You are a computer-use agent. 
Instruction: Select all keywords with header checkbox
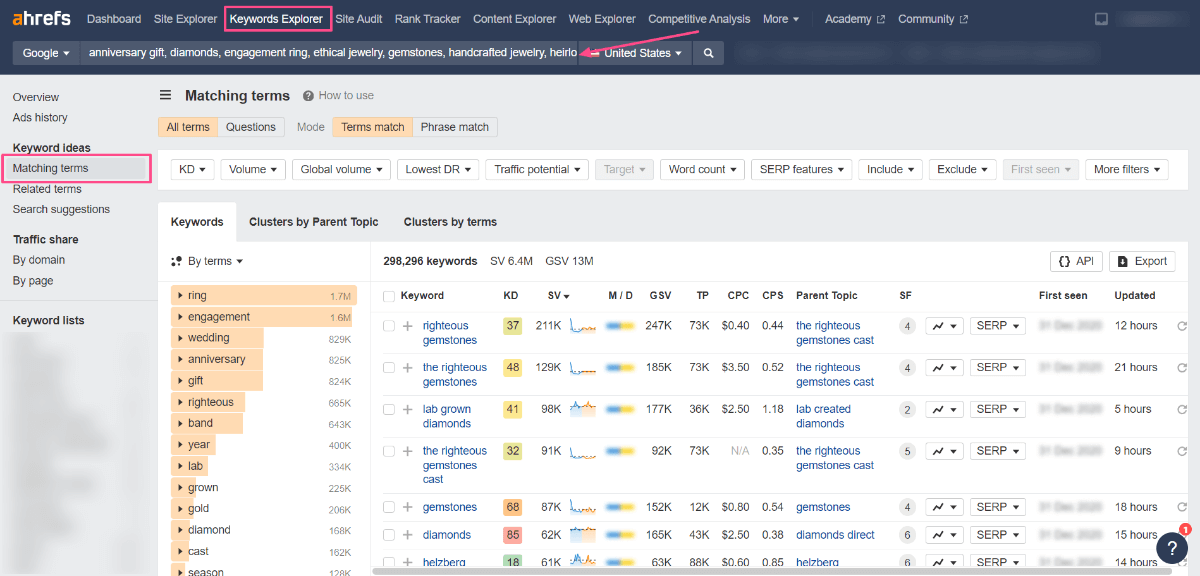[x=389, y=296]
